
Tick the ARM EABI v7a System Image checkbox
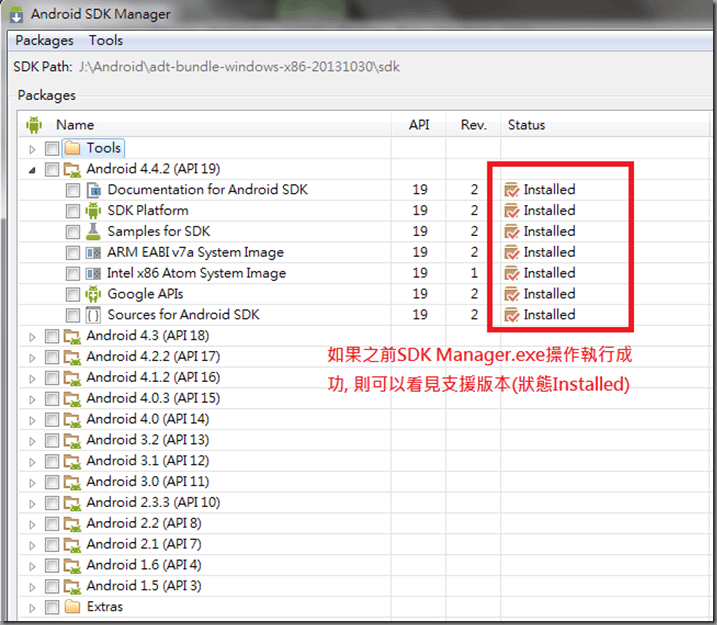tap(73, 253)
